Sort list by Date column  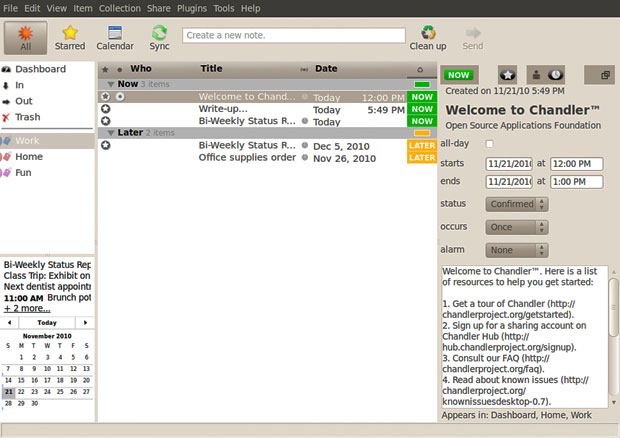pos(326,69)
